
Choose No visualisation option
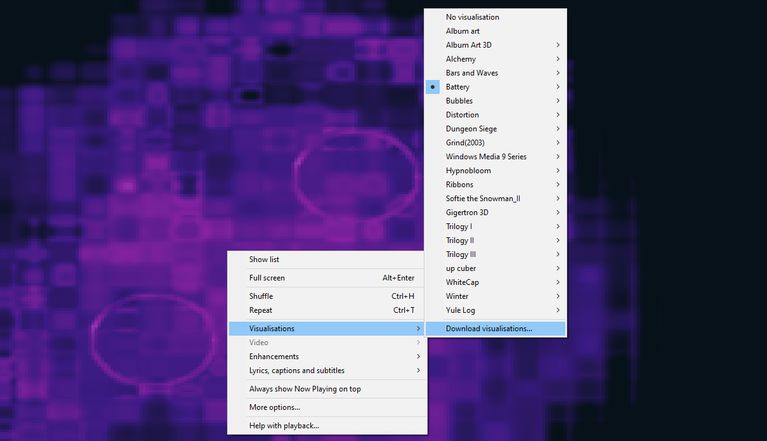coord(472,17)
